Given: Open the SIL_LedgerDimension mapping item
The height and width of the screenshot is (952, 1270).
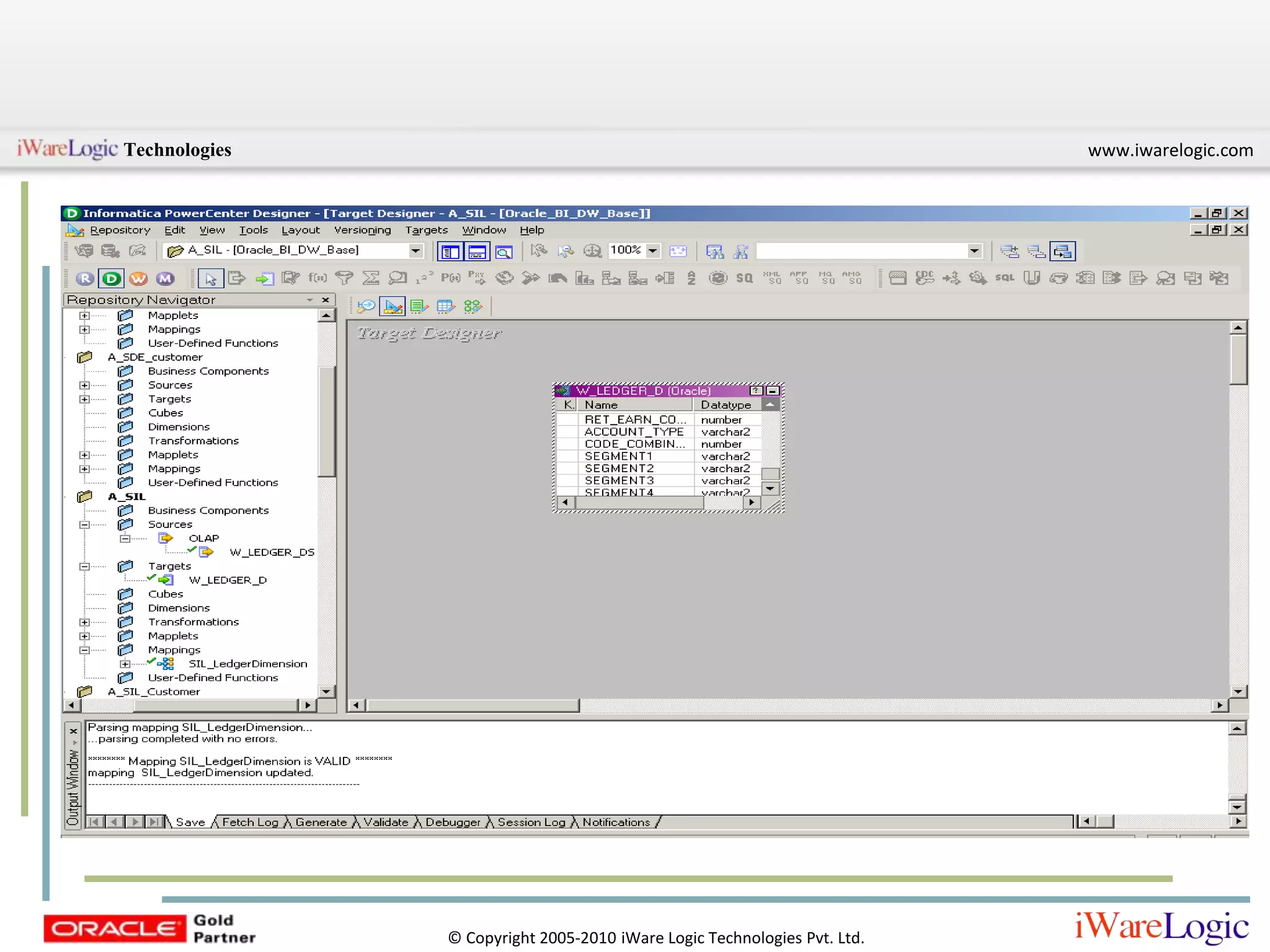Looking at the screenshot, I should 247,664.
